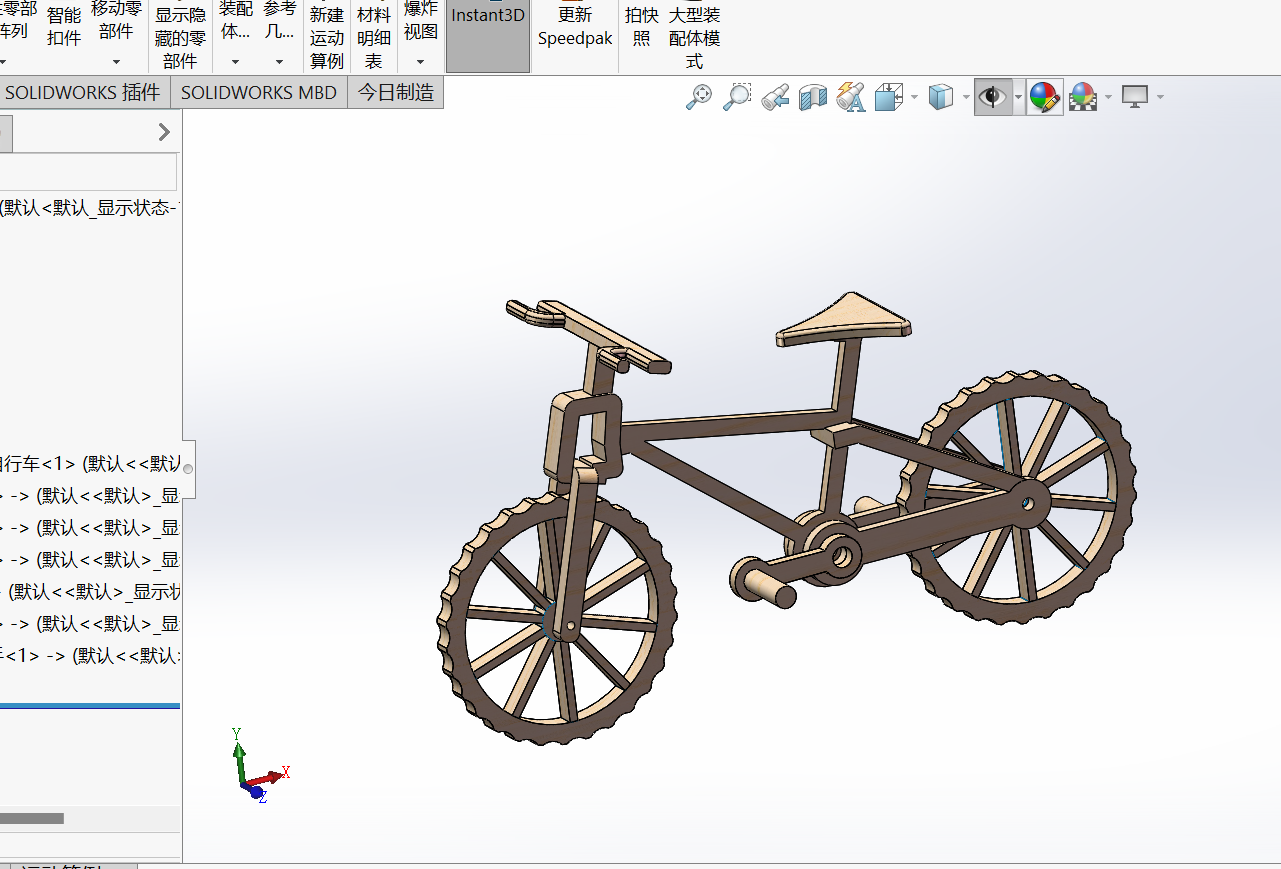Select the Zoom to Area tool
1281x869 pixels.
(737, 97)
